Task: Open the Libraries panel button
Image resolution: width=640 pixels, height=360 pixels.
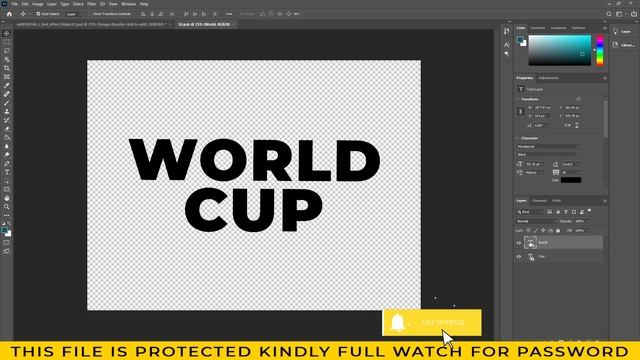Action: pos(623,45)
